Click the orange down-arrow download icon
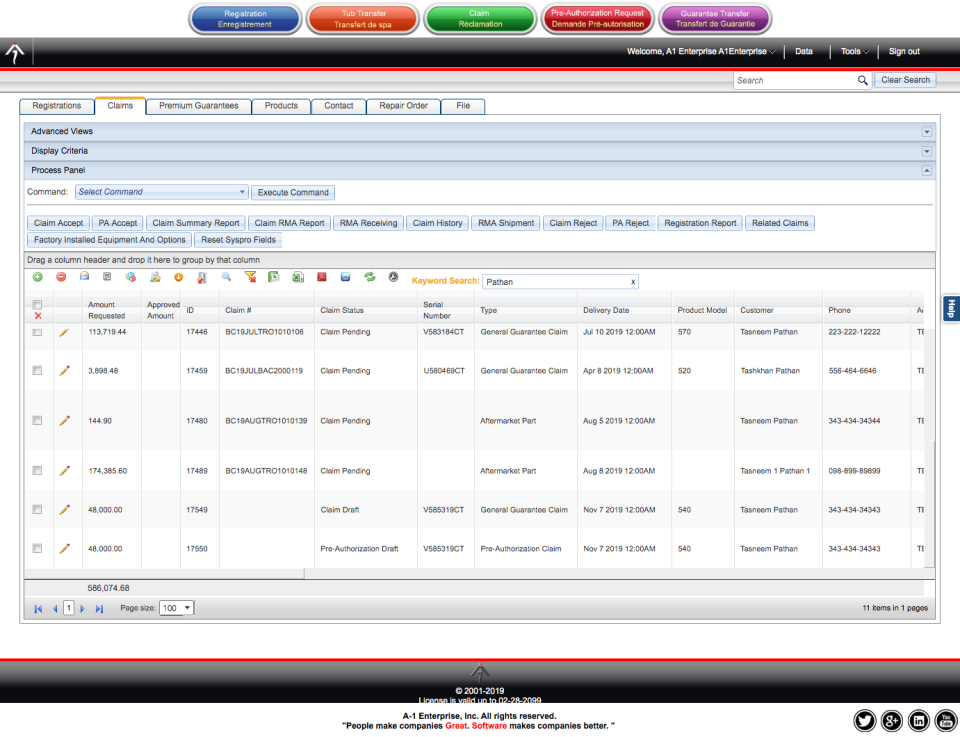Image resolution: width=960 pixels, height=737 pixels. point(179,277)
